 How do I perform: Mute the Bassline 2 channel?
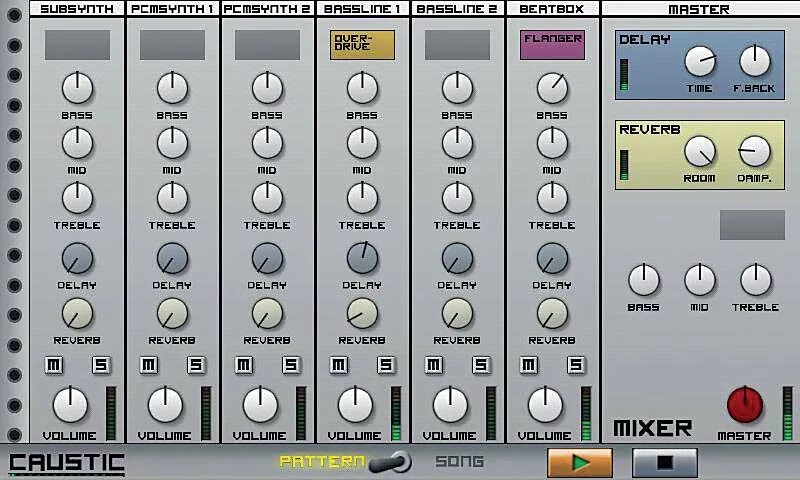click(434, 365)
